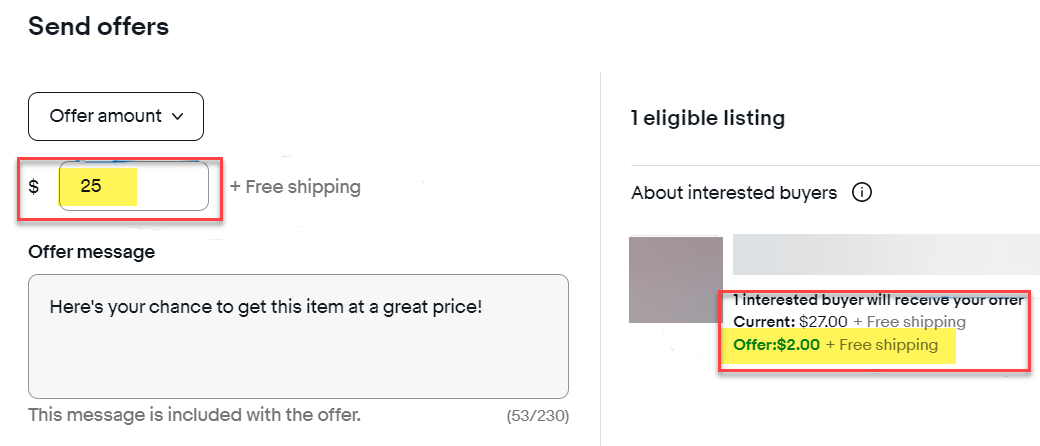Open the Offer amount dropdown
The width and height of the screenshot is (1040, 446).
click(115, 116)
